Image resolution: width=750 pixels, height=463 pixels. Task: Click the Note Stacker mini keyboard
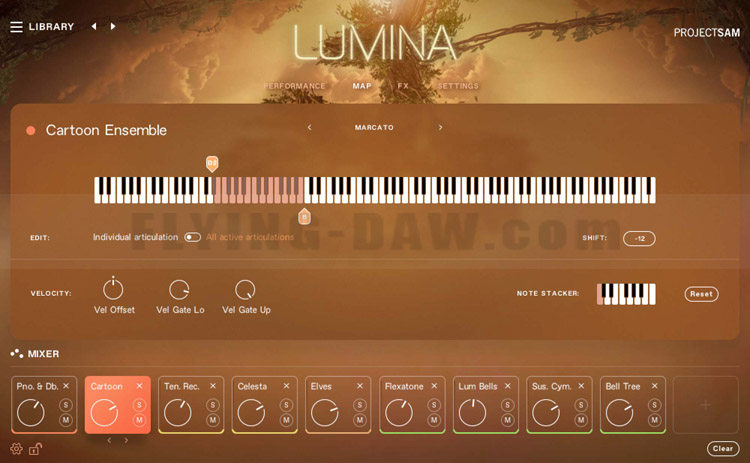point(626,294)
